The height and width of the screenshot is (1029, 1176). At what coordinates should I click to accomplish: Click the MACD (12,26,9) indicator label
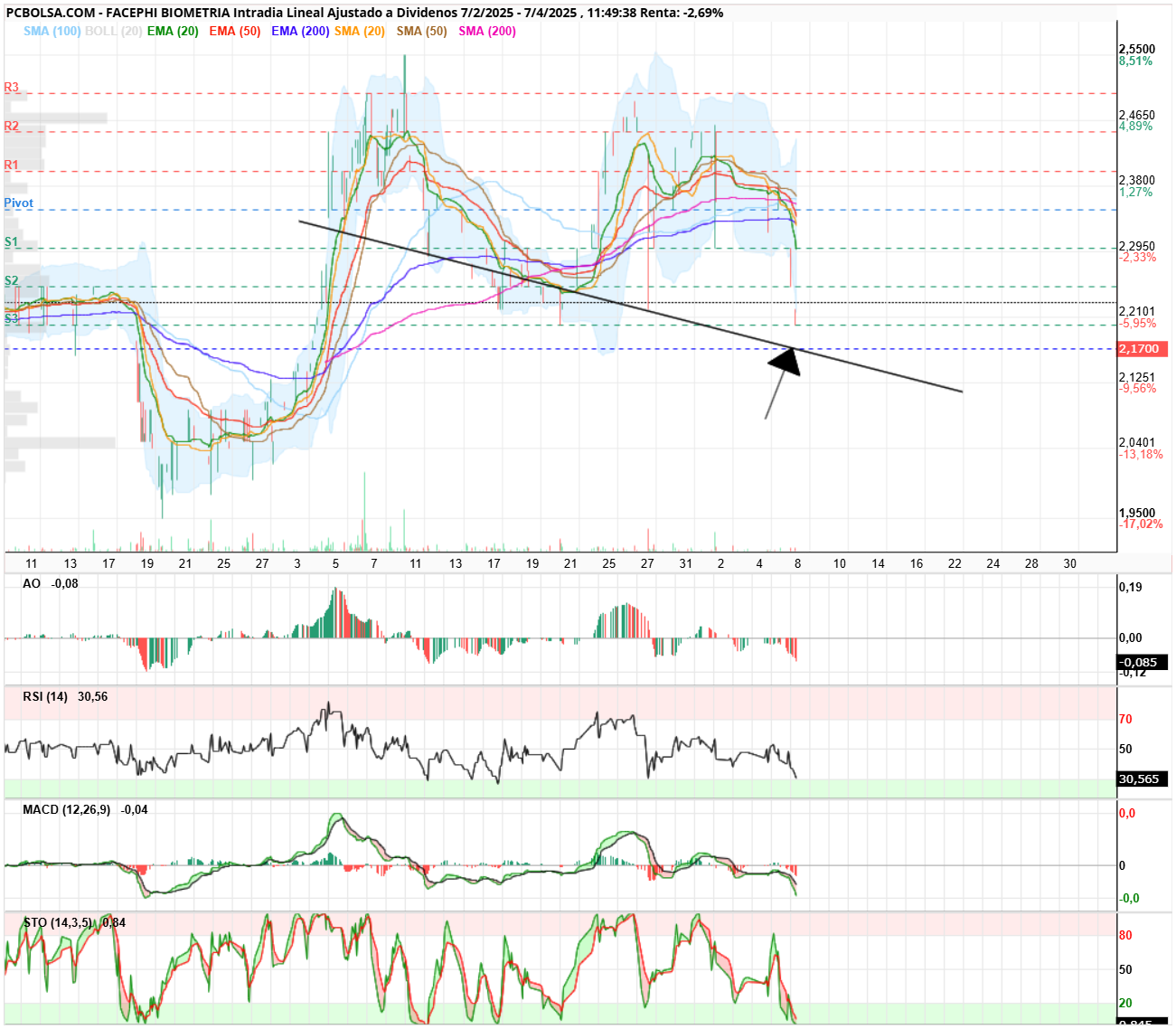tap(67, 810)
